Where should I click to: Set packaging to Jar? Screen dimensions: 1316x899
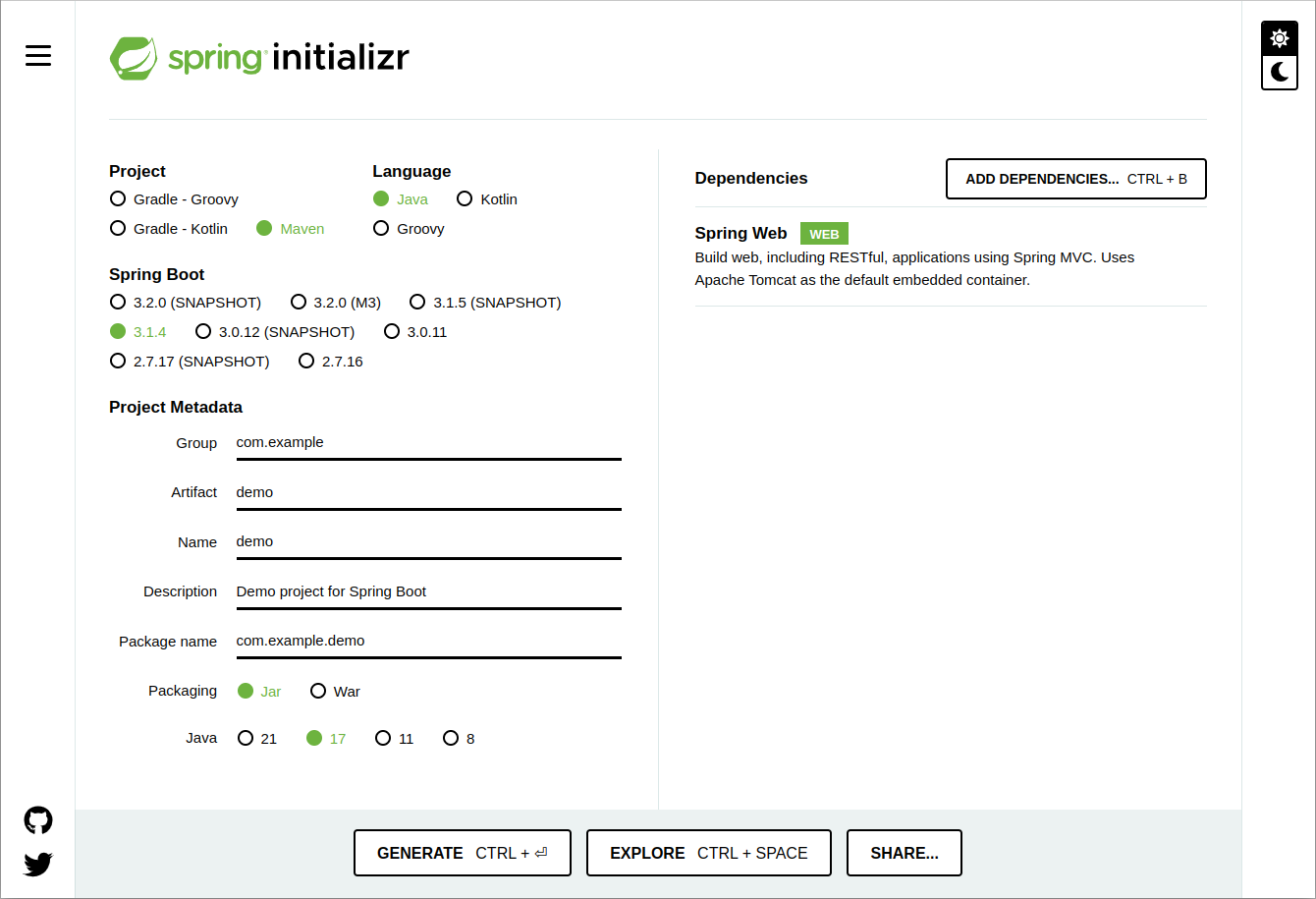pos(259,692)
